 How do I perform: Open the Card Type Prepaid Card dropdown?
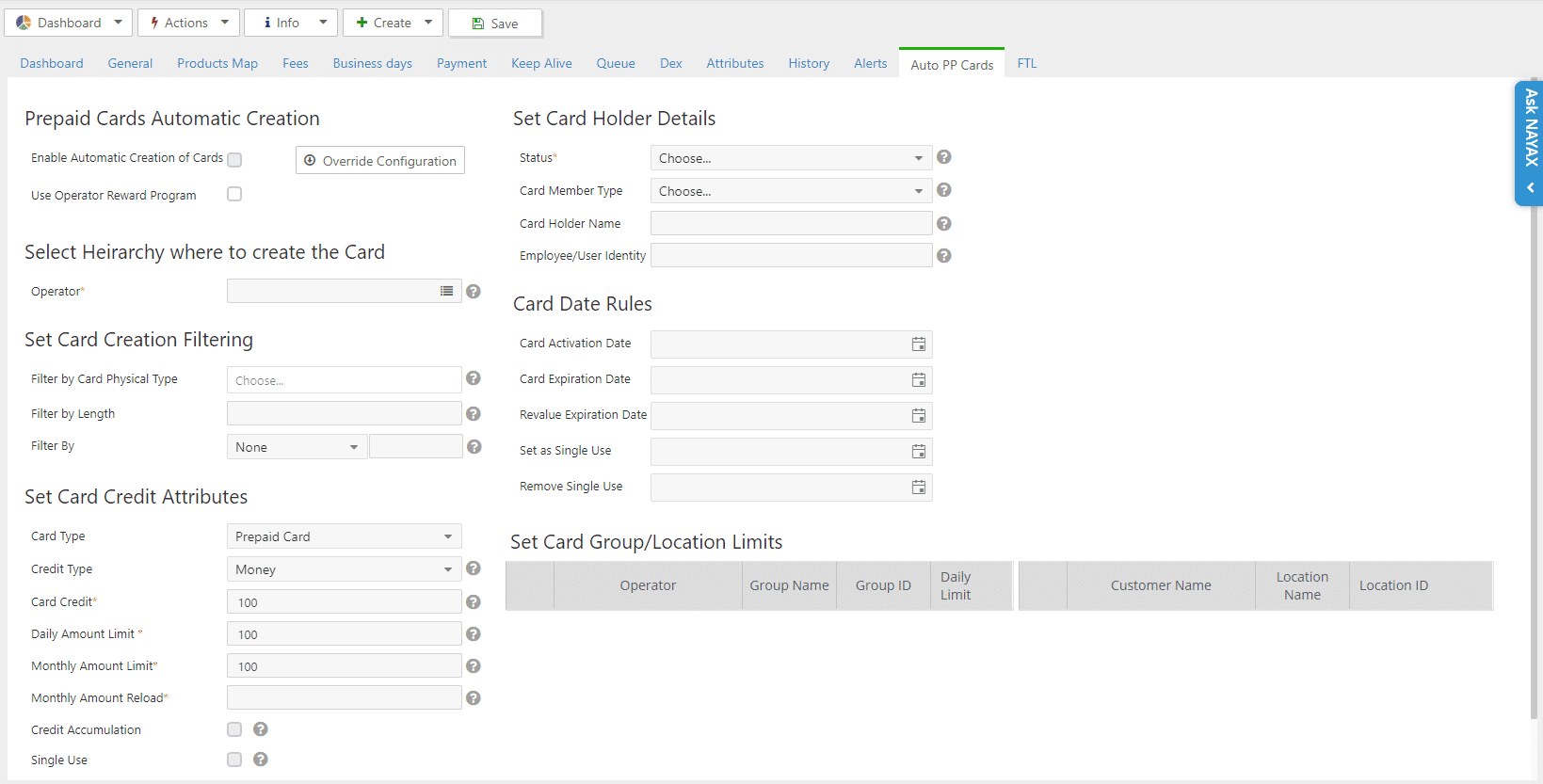pos(344,536)
